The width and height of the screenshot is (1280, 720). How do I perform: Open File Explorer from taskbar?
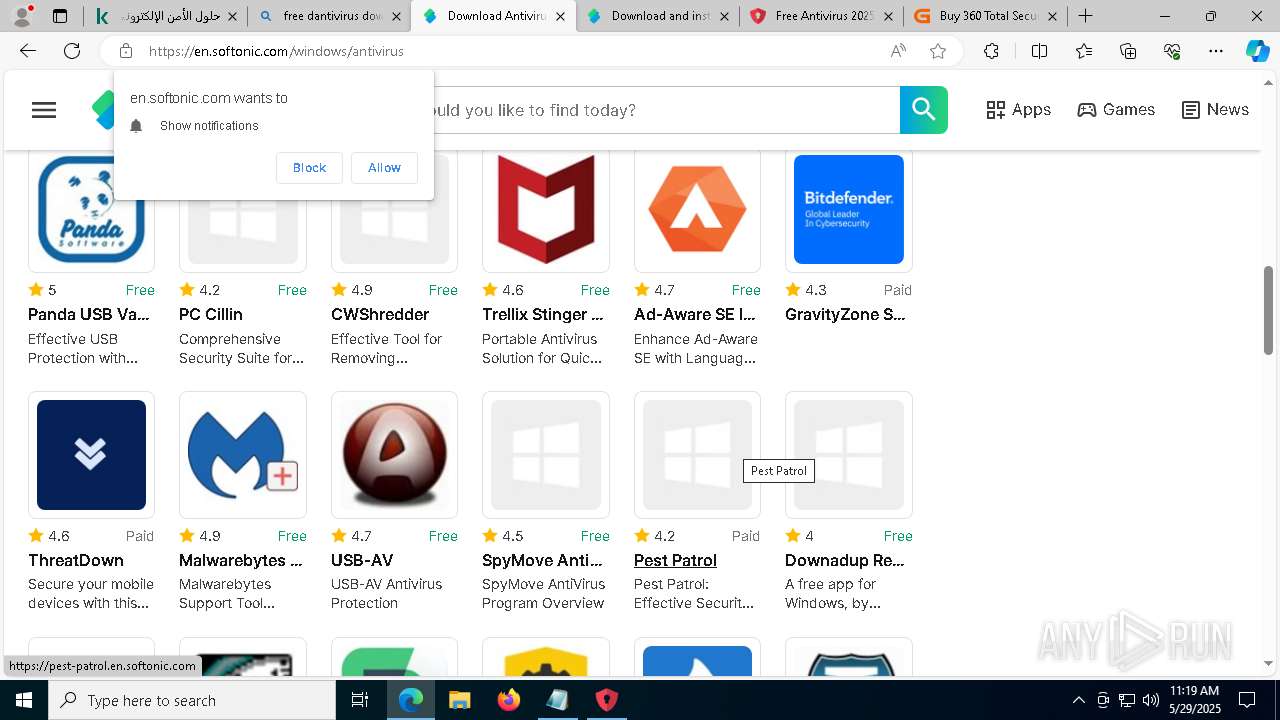tap(459, 700)
